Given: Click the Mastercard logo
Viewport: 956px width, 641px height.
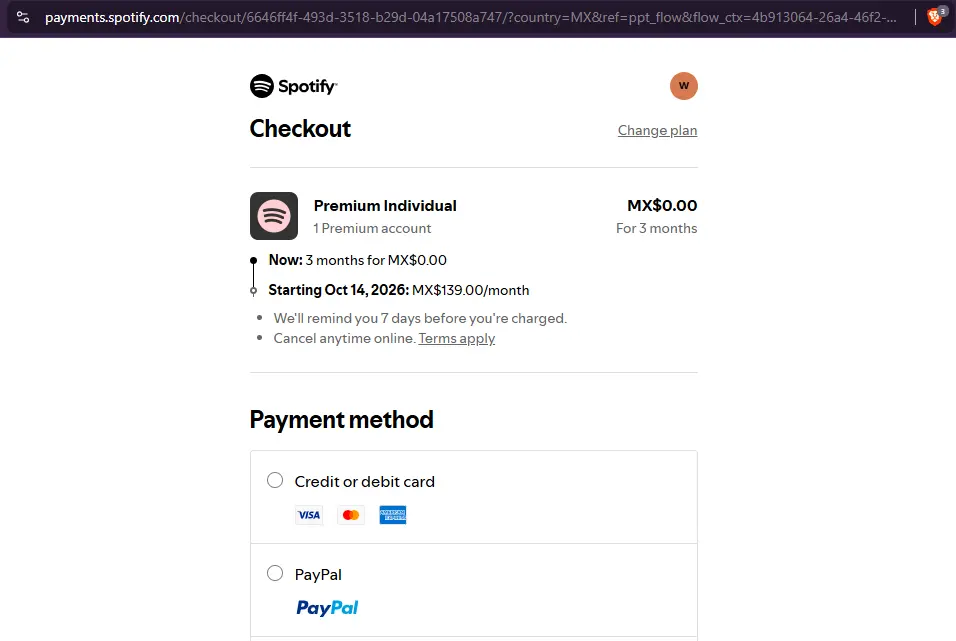Looking at the screenshot, I should (x=351, y=515).
